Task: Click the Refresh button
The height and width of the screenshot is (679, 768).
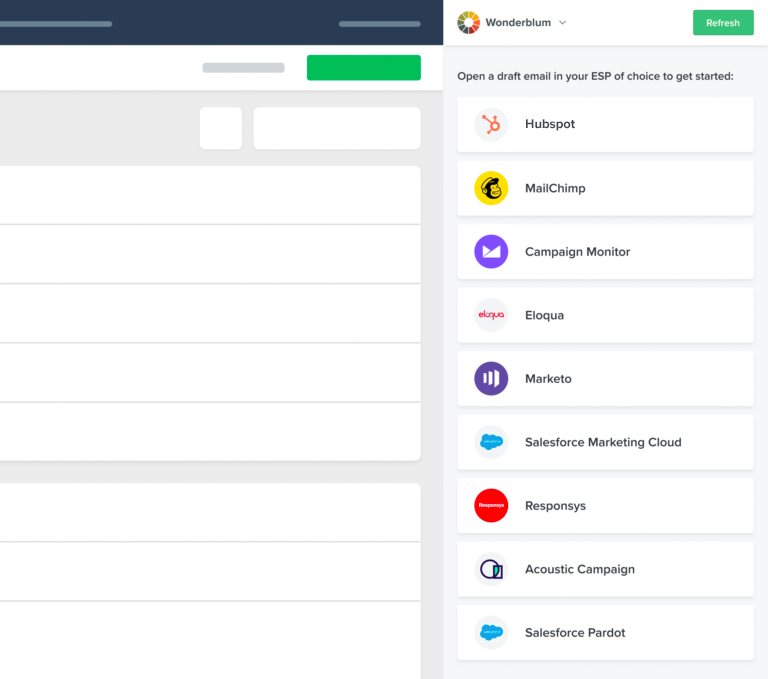Action: [x=723, y=23]
